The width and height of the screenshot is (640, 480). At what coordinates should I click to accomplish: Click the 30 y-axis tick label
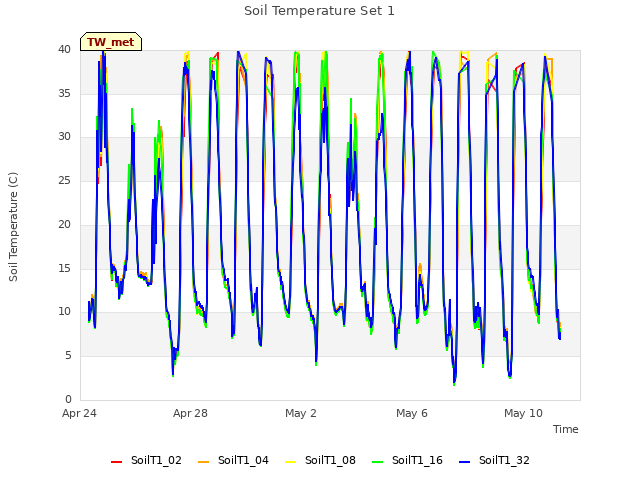tap(64, 137)
